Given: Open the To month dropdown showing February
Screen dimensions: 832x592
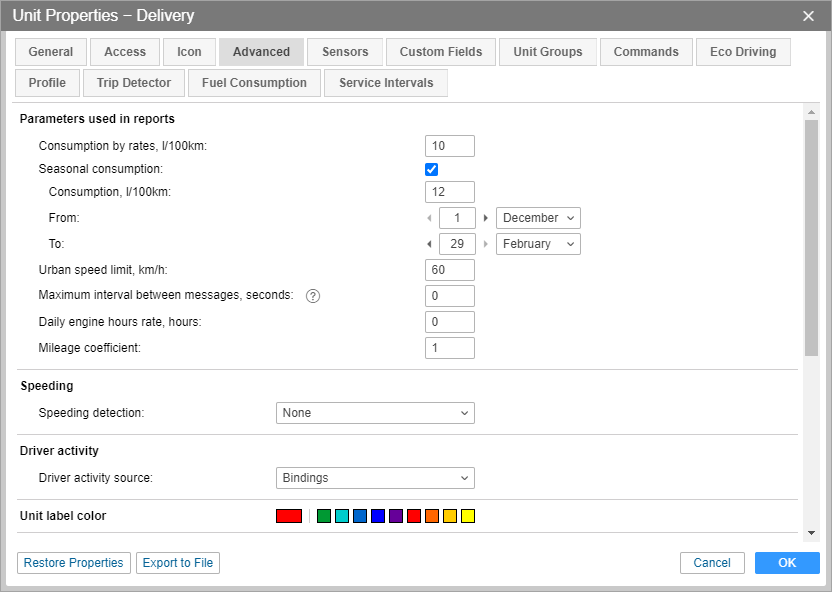Looking at the screenshot, I should tap(538, 244).
